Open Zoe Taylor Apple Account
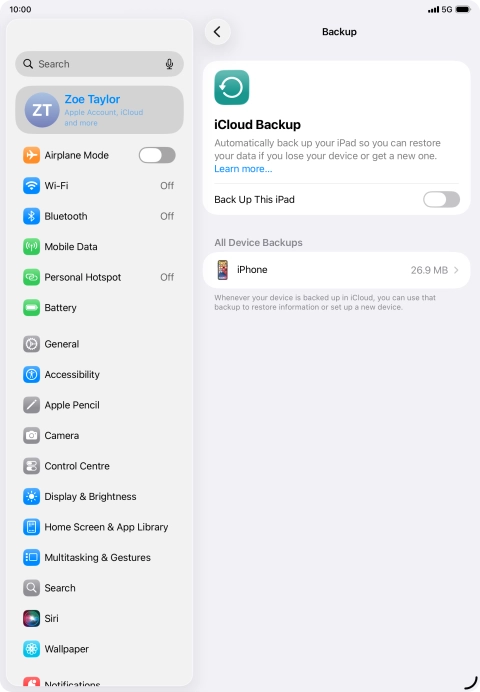The width and height of the screenshot is (480, 692). coord(99,110)
